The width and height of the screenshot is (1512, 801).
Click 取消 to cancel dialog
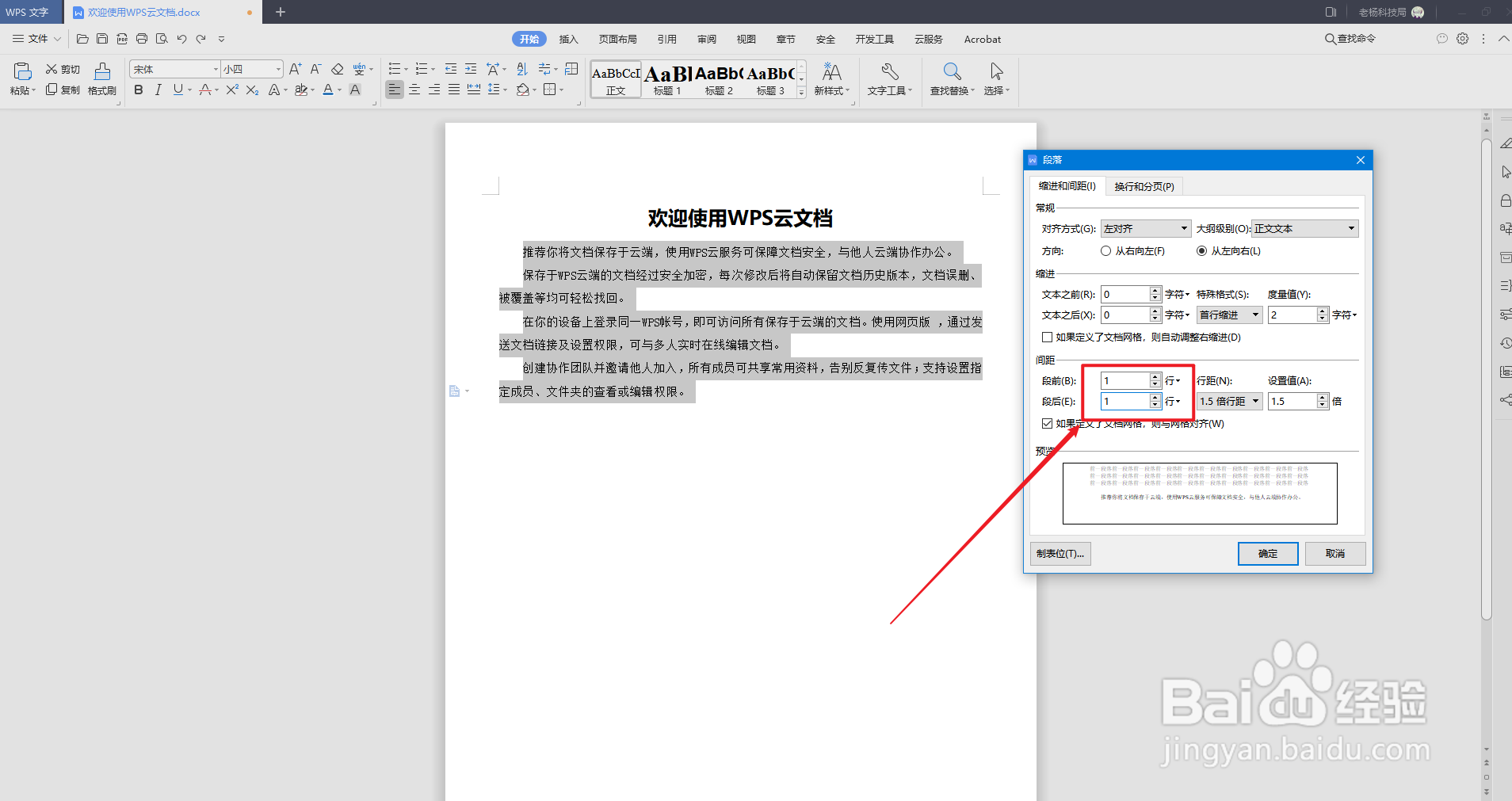point(1335,554)
